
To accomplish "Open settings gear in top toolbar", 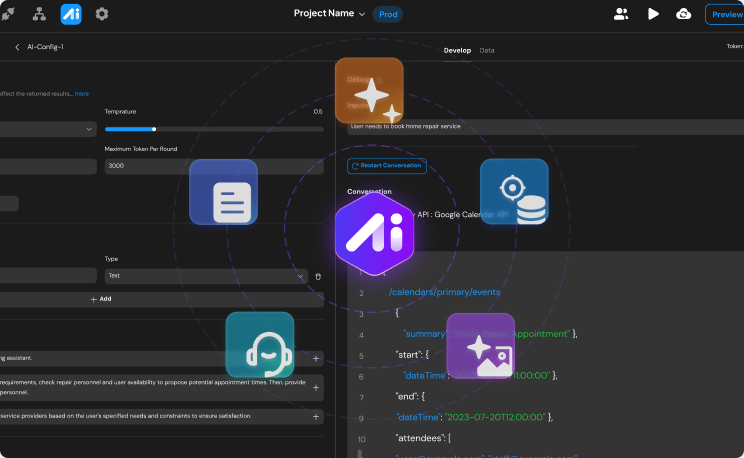I will coord(102,14).
